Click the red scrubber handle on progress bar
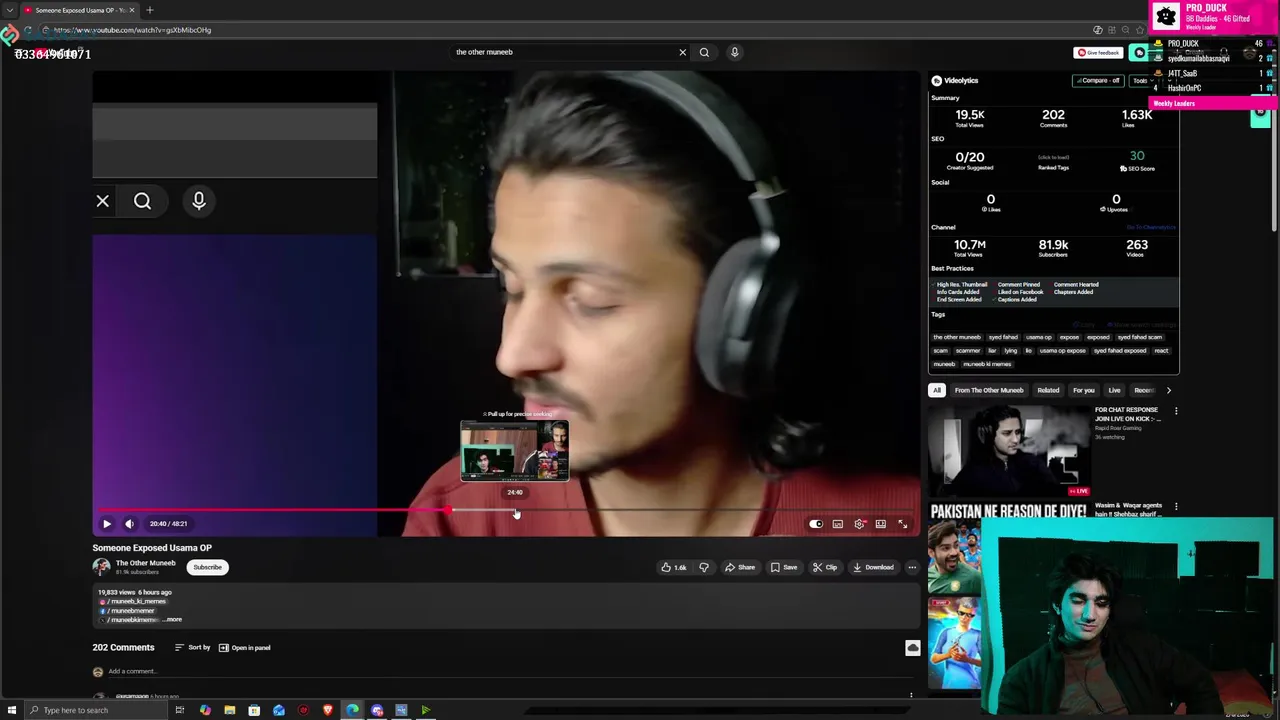The width and height of the screenshot is (1280, 720). point(449,511)
